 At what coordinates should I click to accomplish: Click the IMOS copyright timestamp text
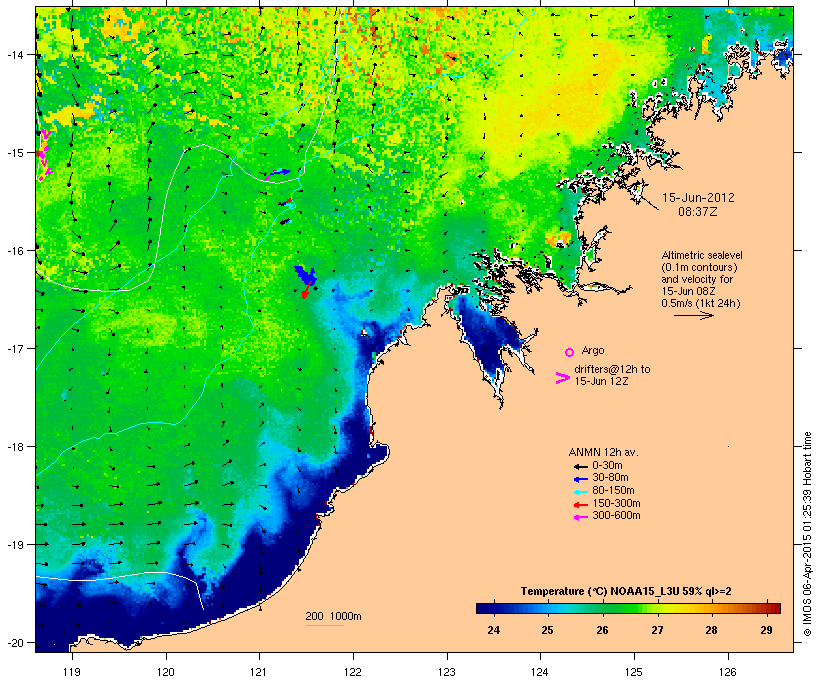tap(807, 534)
